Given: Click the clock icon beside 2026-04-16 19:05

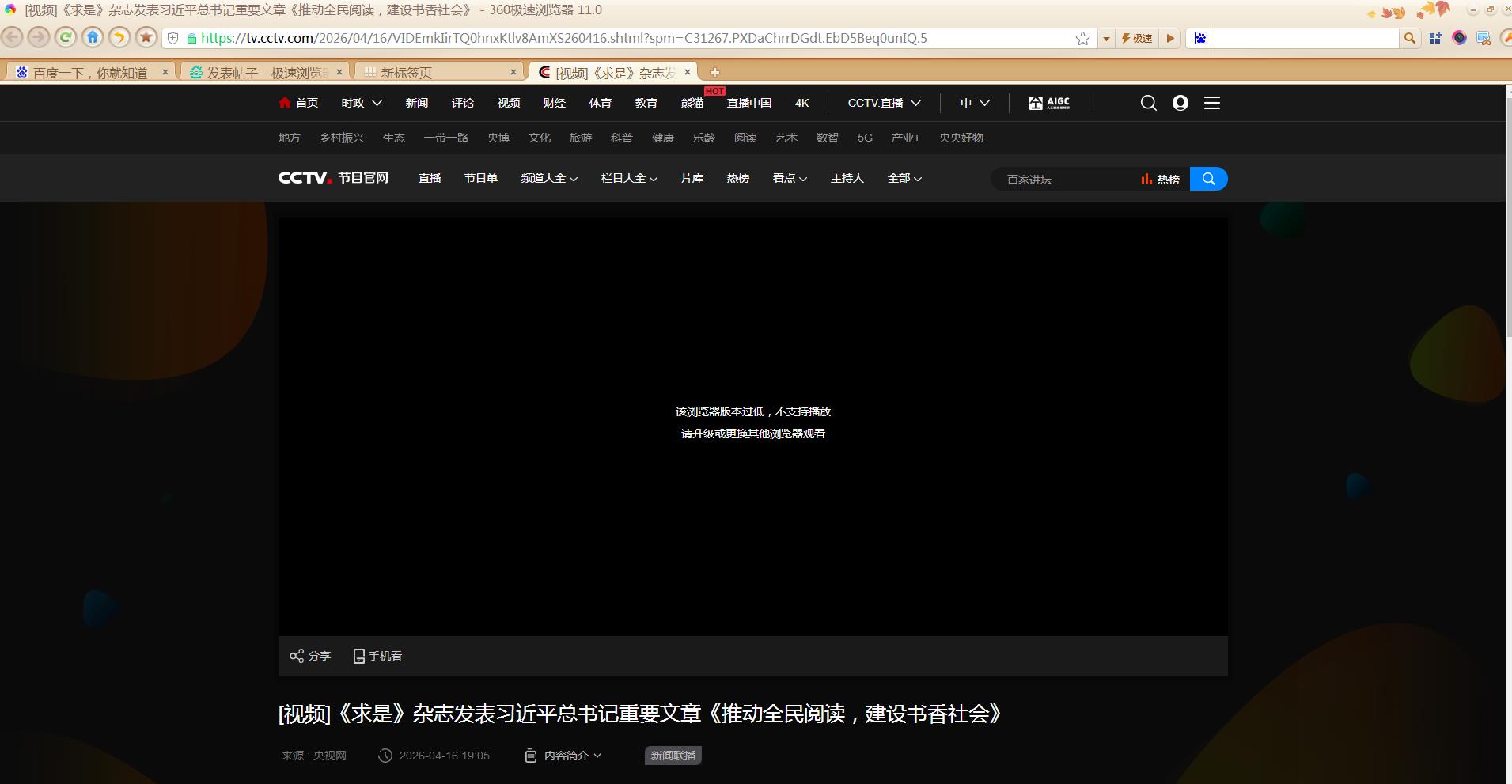Looking at the screenshot, I should pos(385,756).
